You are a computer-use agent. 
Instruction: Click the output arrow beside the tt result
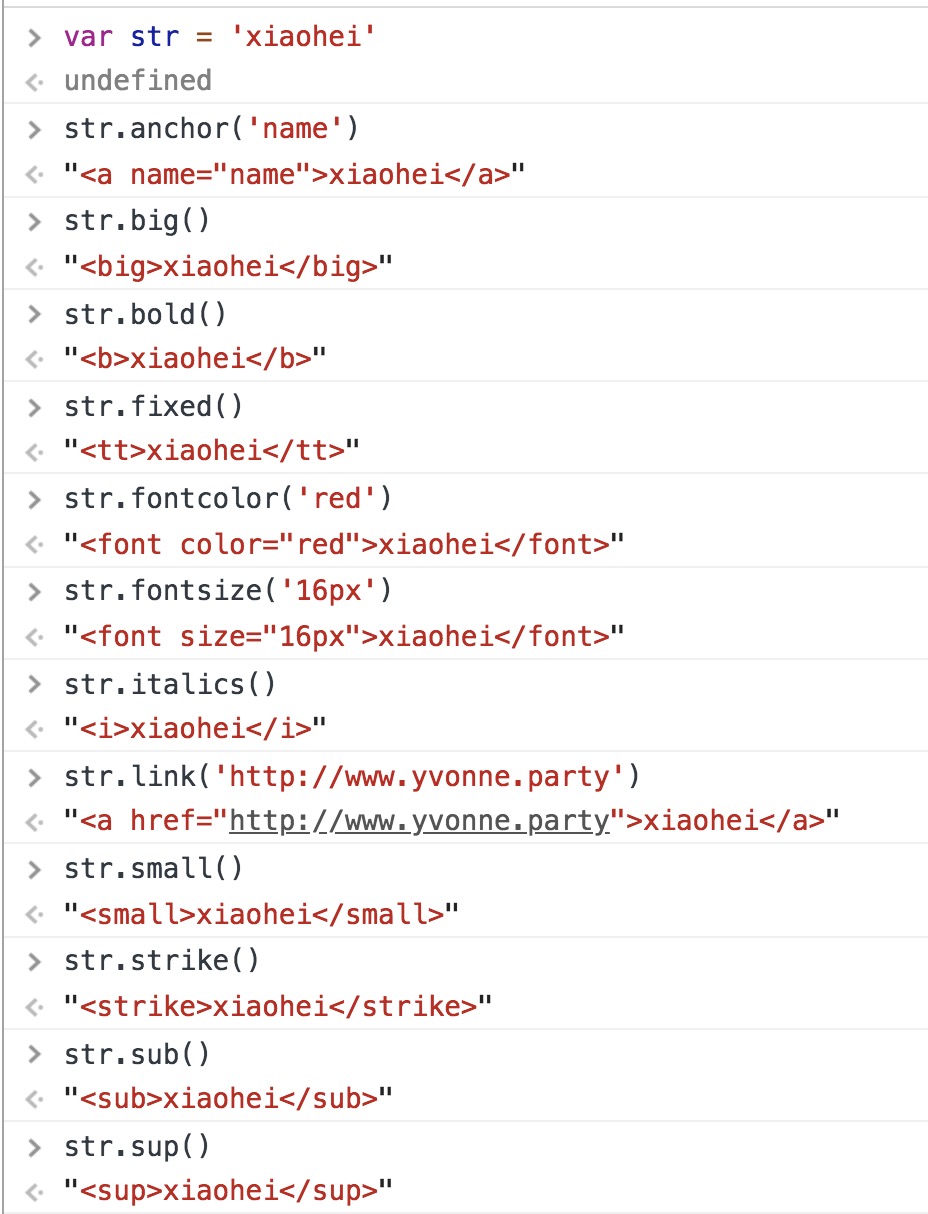[x=35, y=453]
